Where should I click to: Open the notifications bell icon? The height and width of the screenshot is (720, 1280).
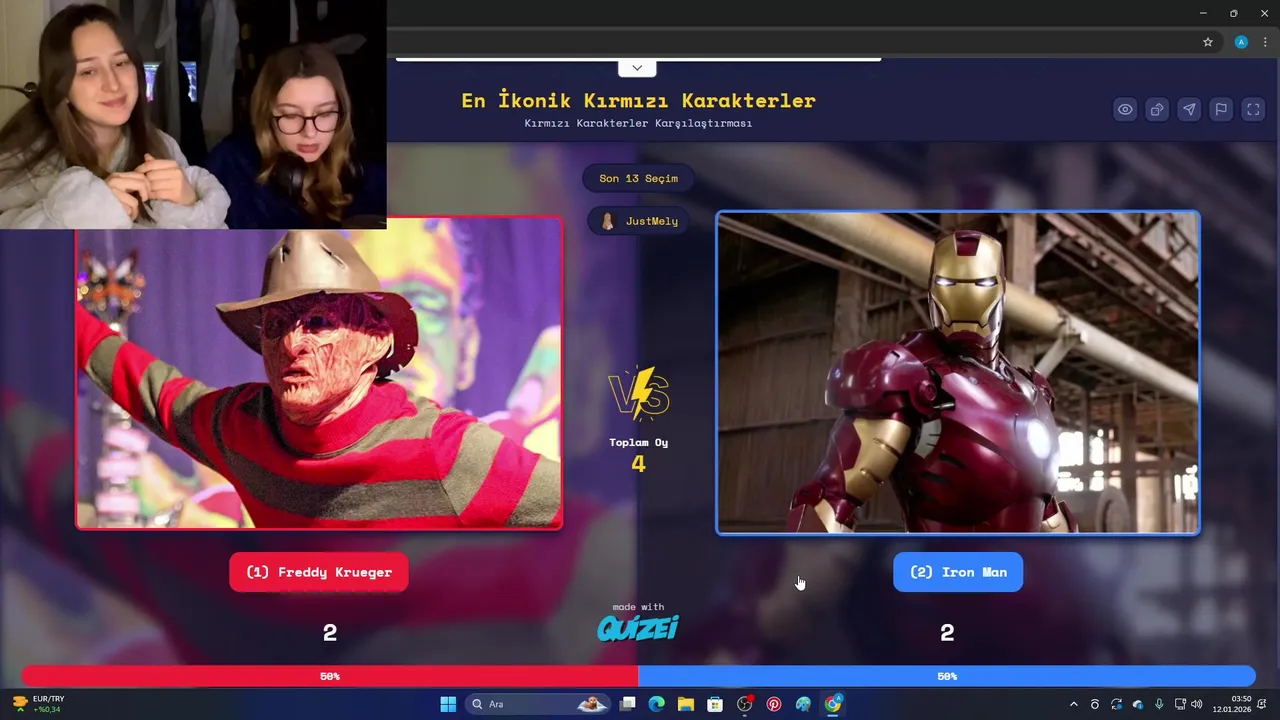tap(1263, 704)
